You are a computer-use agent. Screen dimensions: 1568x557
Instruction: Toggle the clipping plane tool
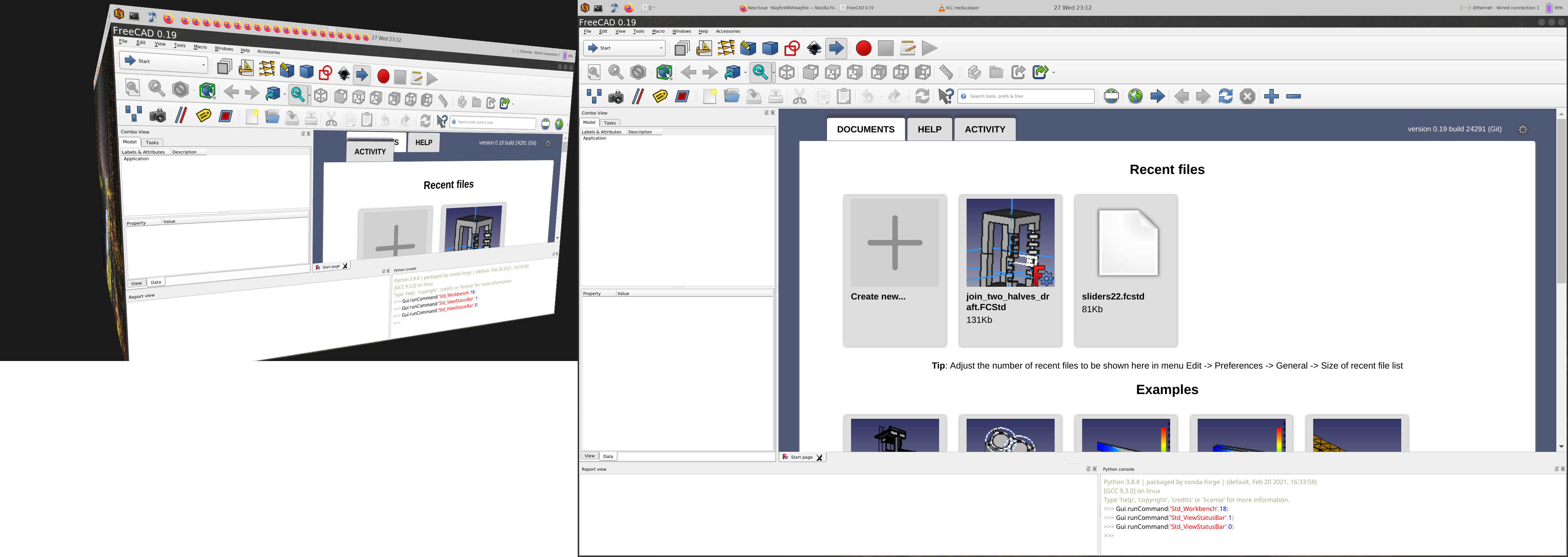click(x=638, y=96)
